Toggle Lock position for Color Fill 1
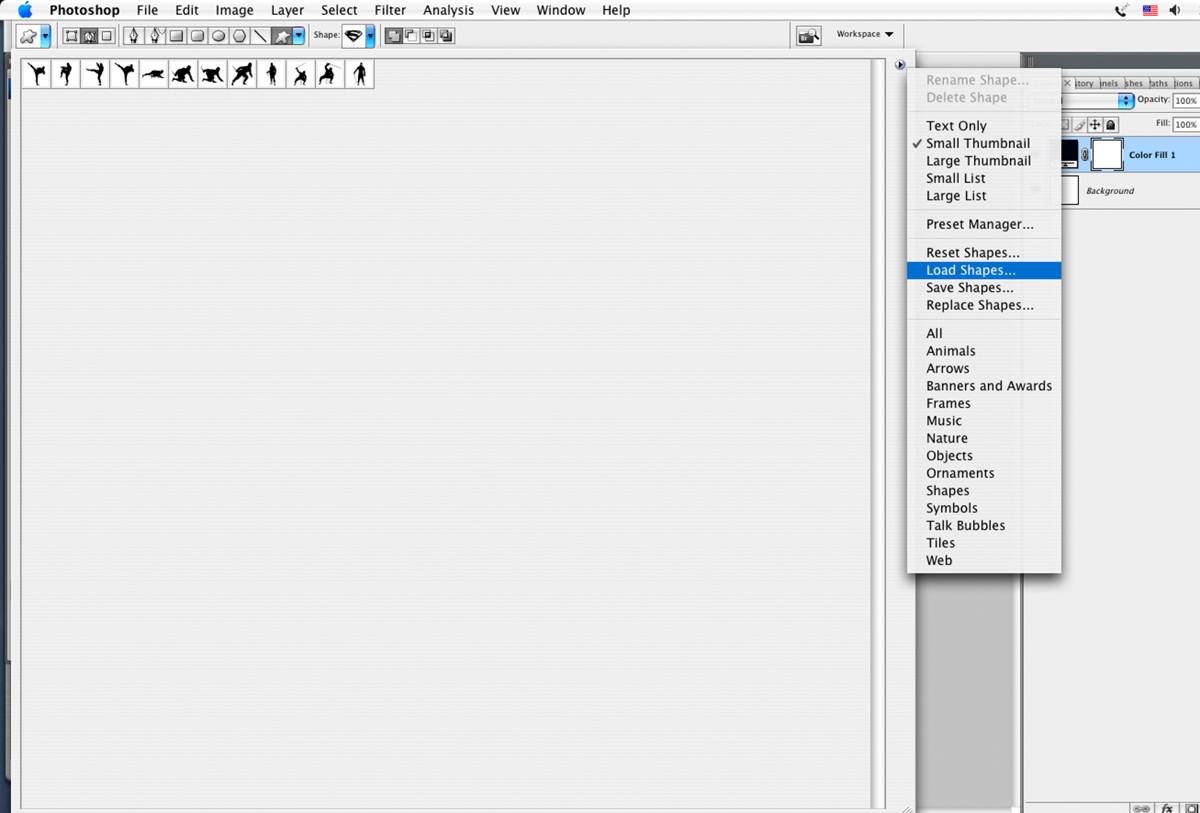 pos(1095,124)
